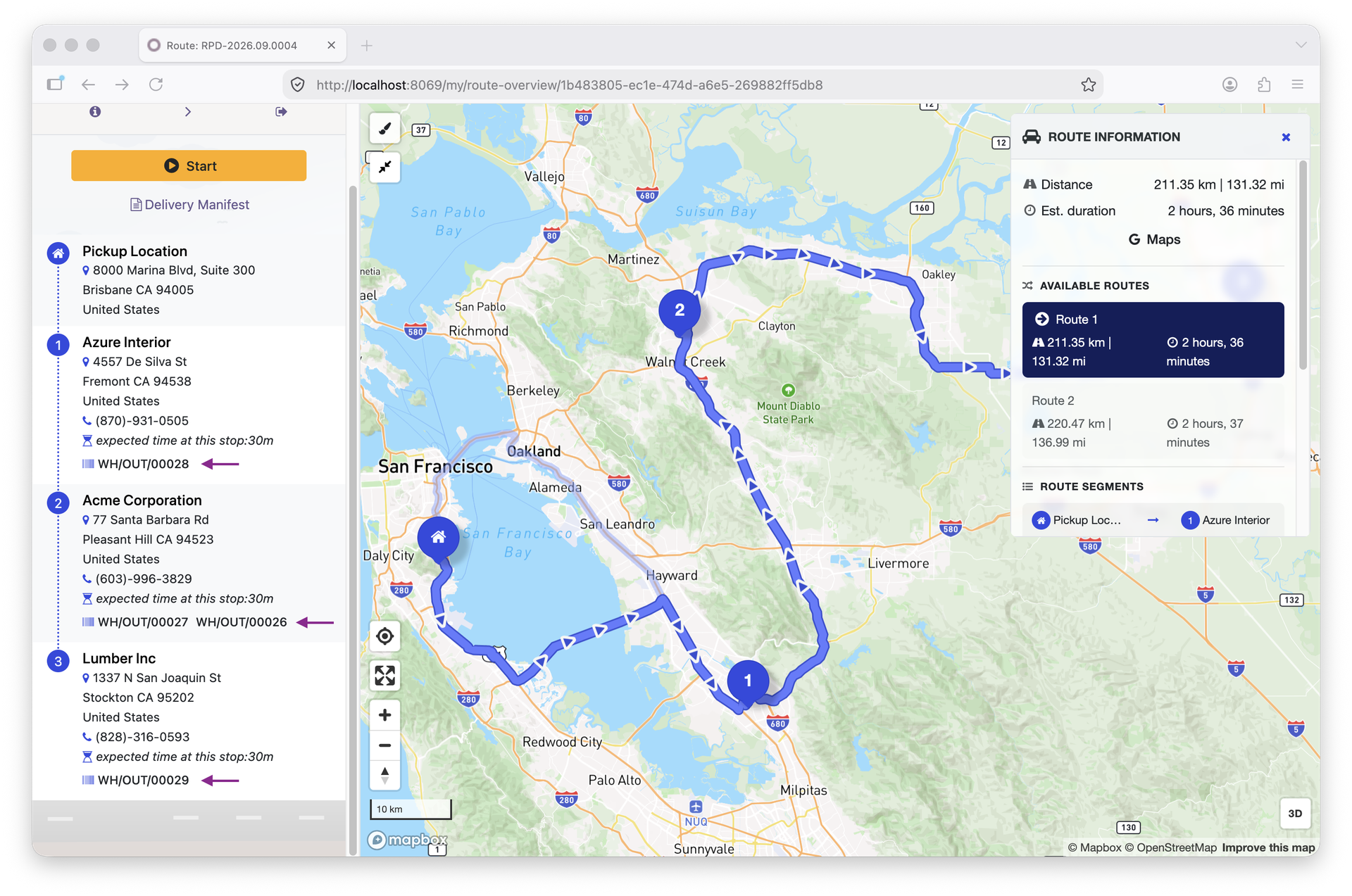Image resolution: width=1352 pixels, height=896 pixels.
Task: Click the sign-out icon in the sidebar header
Action: point(281,111)
